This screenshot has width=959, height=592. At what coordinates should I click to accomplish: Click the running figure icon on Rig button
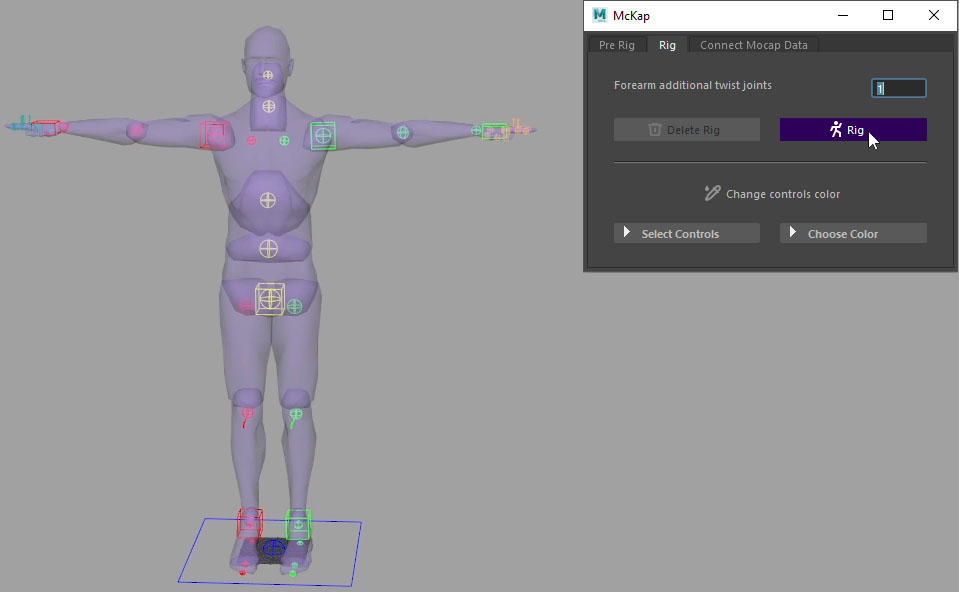(835, 129)
